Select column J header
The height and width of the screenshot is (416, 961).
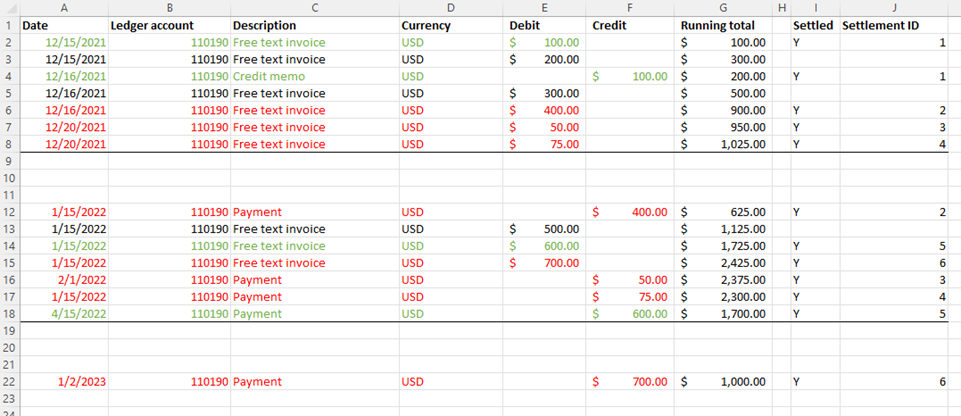coord(894,8)
